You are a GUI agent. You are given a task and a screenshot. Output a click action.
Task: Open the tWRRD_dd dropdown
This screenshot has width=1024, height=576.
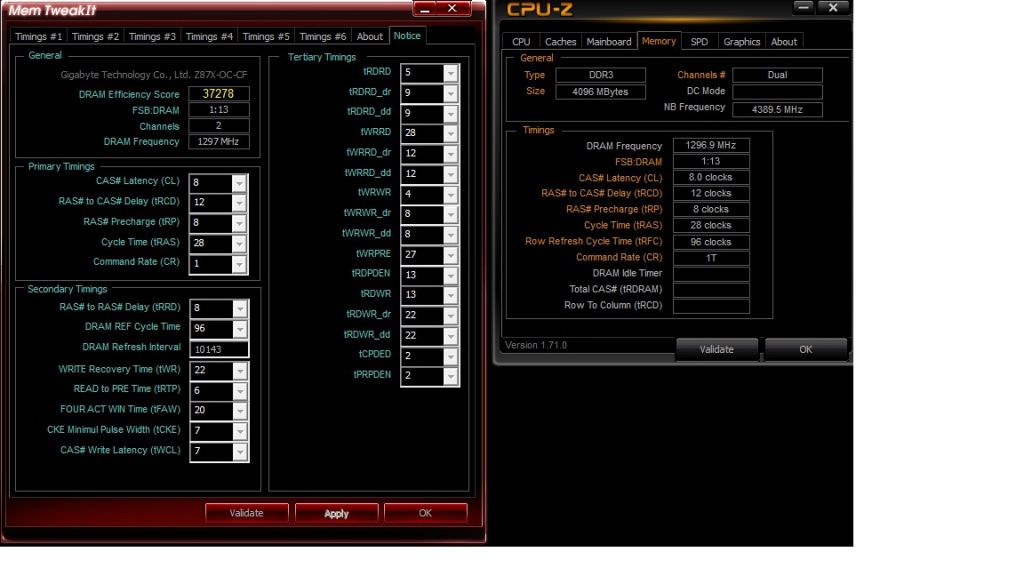[x=451, y=174]
